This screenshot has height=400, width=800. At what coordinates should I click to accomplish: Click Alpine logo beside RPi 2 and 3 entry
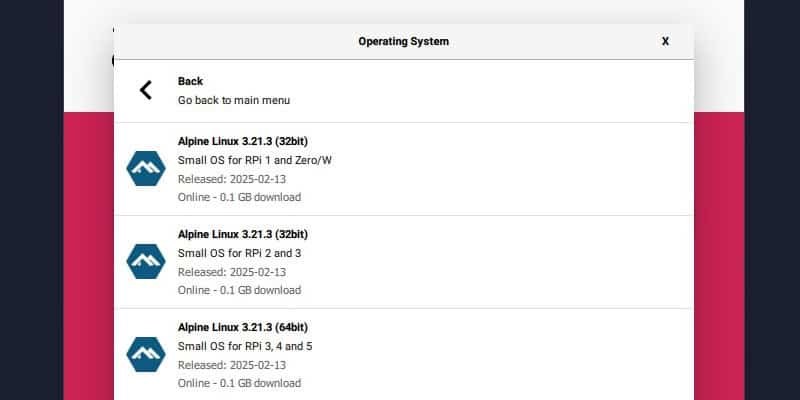[145, 261]
